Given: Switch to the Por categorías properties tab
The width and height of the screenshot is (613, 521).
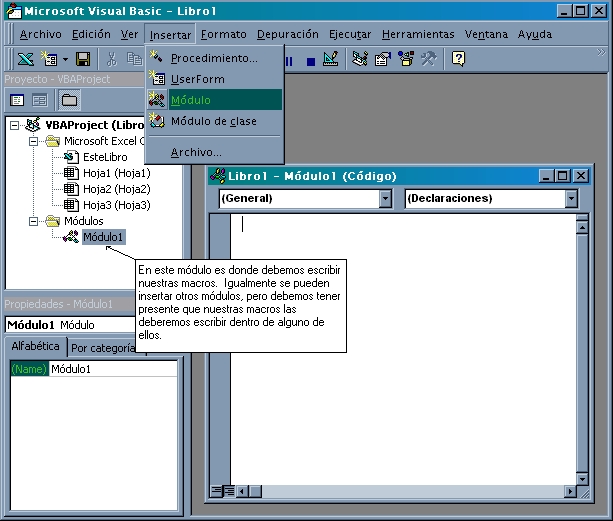Looking at the screenshot, I should (103, 348).
